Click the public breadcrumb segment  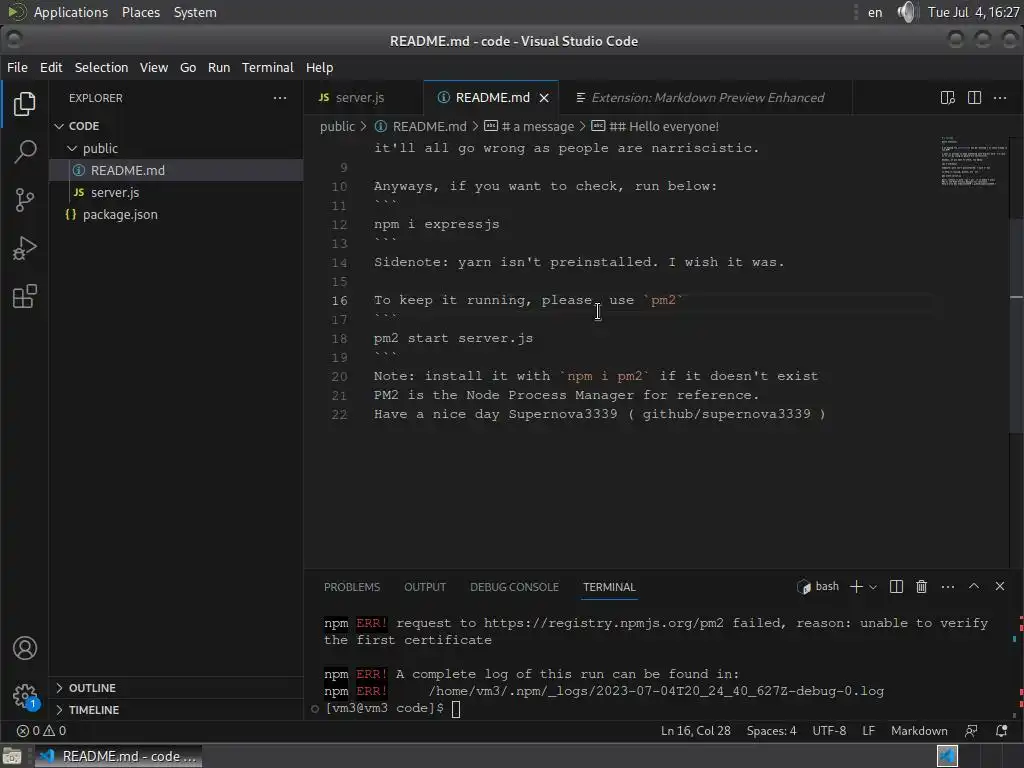click(337, 127)
